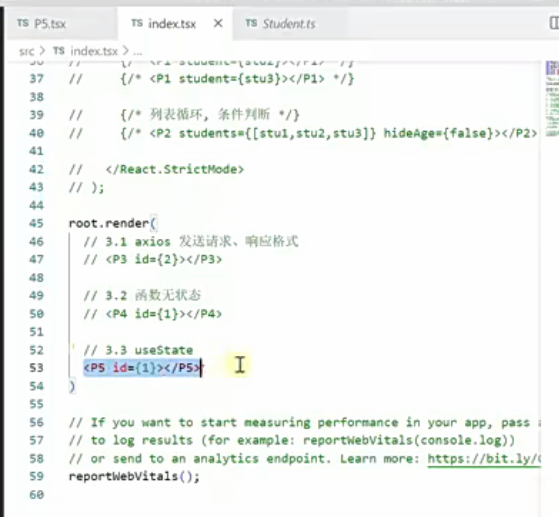Open the https://bit.ly link in line 58
This screenshot has width=559, height=517.
pyautogui.click(x=484, y=459)
